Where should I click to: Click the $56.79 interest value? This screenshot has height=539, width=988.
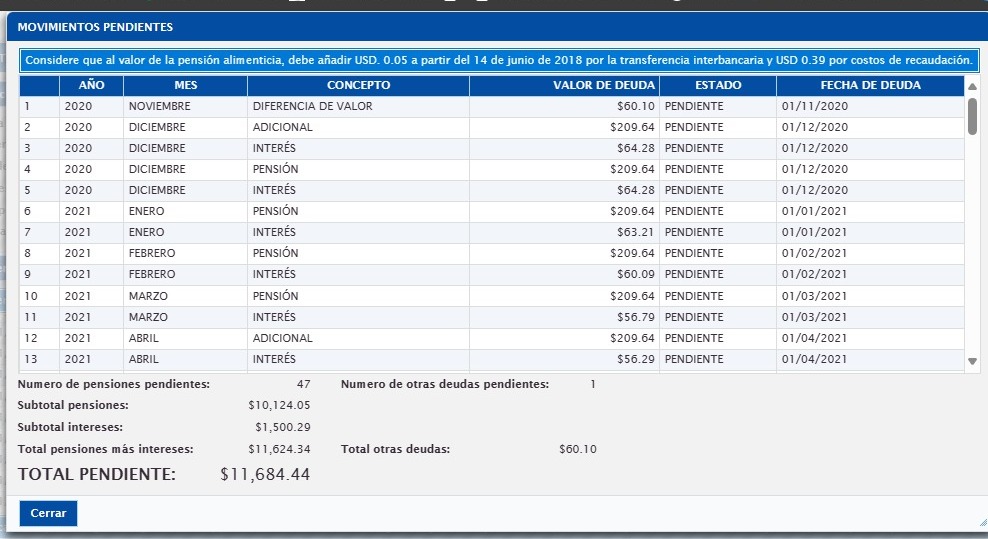click(636, 317)
